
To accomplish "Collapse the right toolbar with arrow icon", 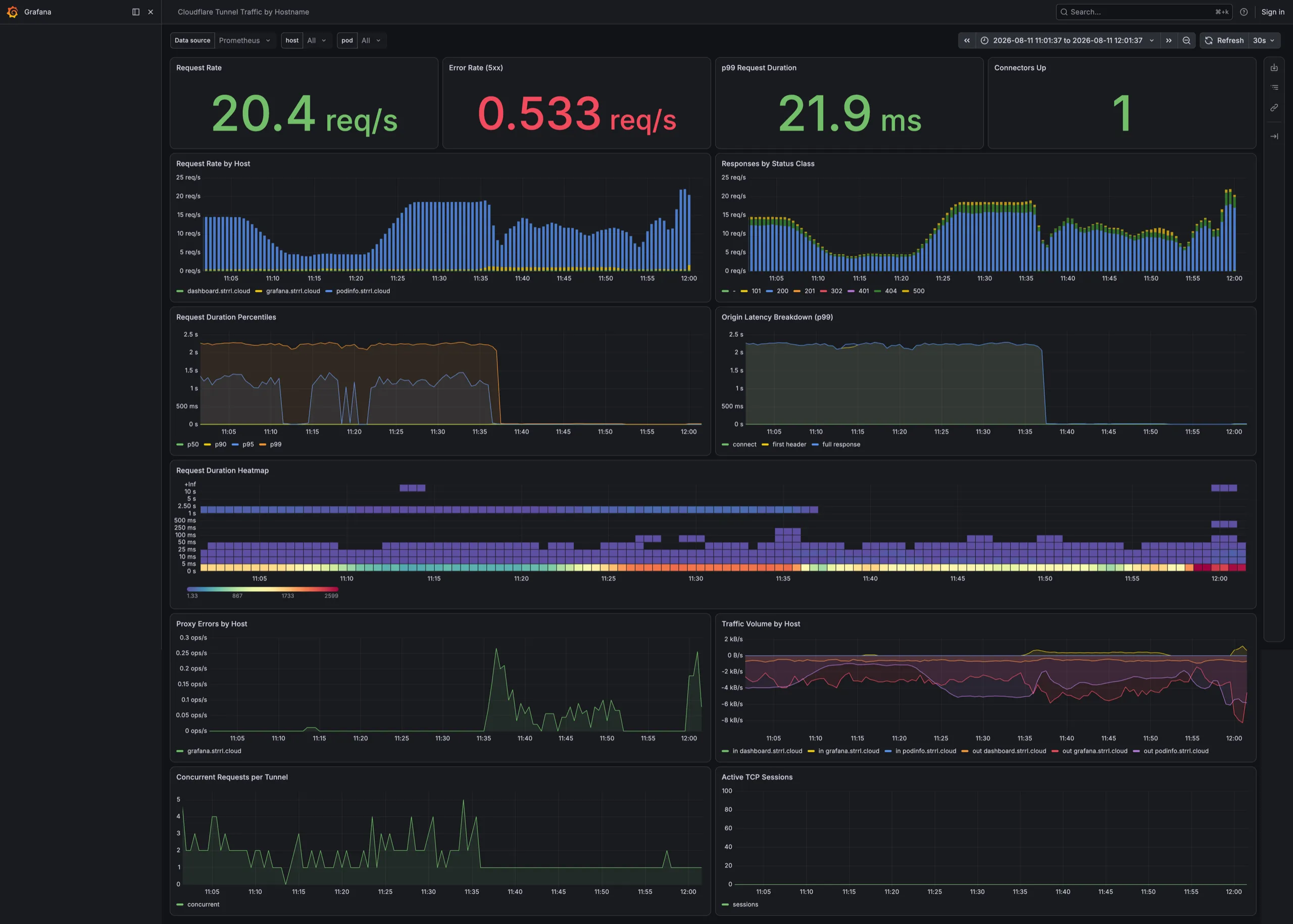I will click(1274, 136).
